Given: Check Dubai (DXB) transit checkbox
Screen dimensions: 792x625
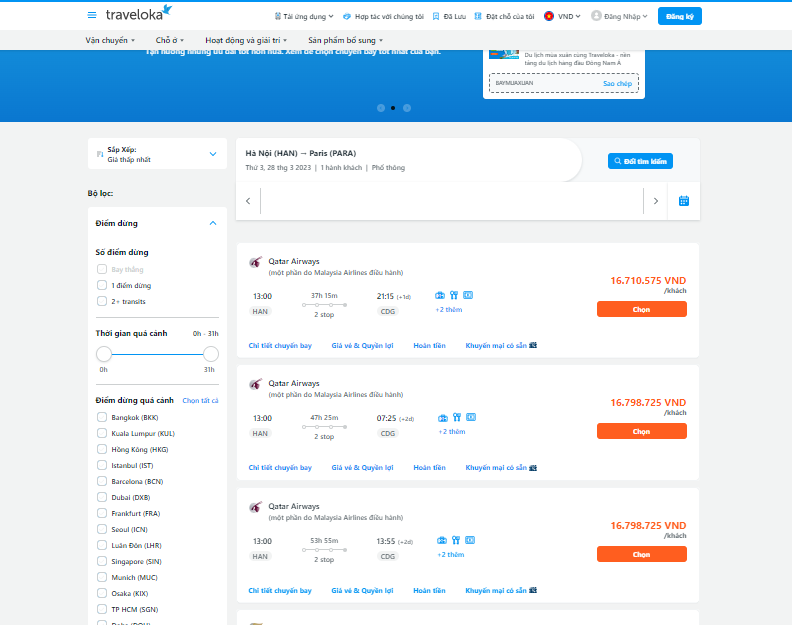Looking at the screenshot, I should click(102, 497).
